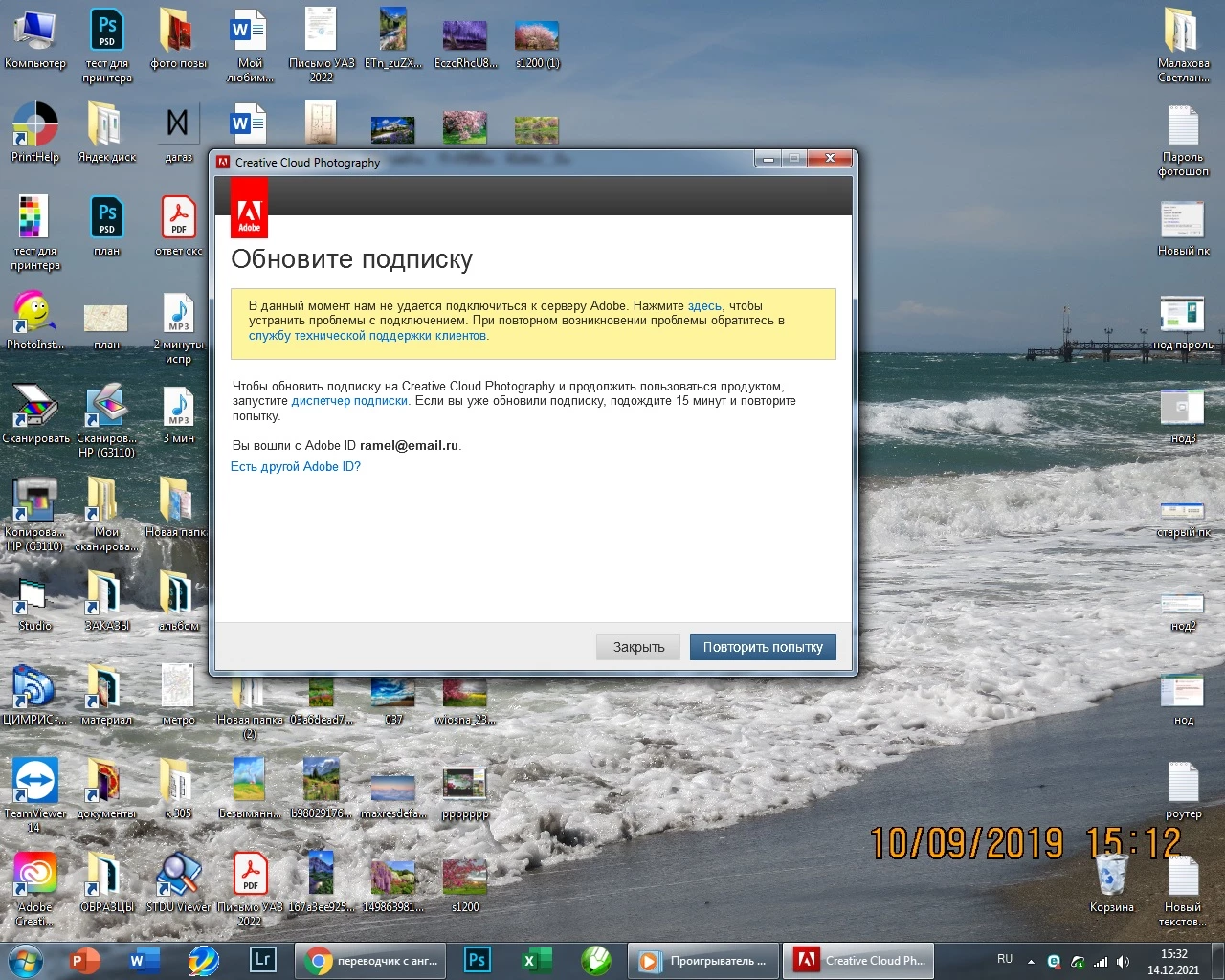Select the "Adobe Creati..." desktop shortcut

(x=35, y=890)
